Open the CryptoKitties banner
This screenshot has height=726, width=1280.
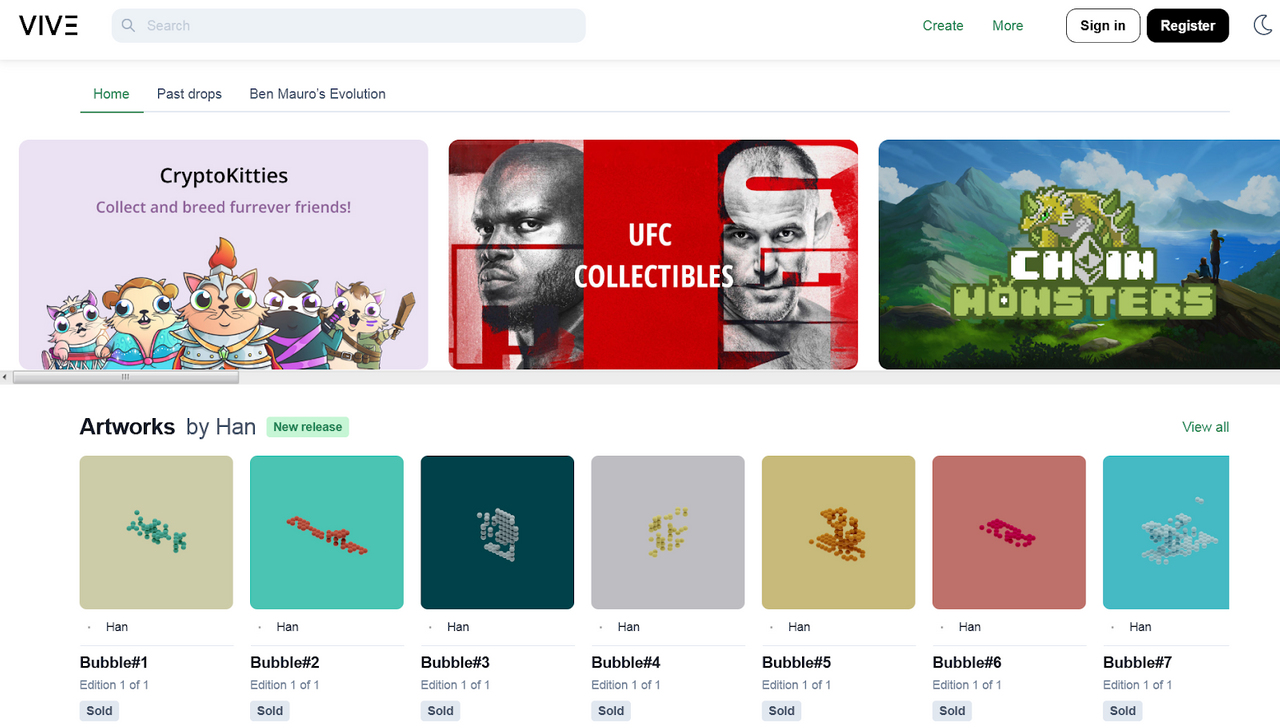(223, 254)
